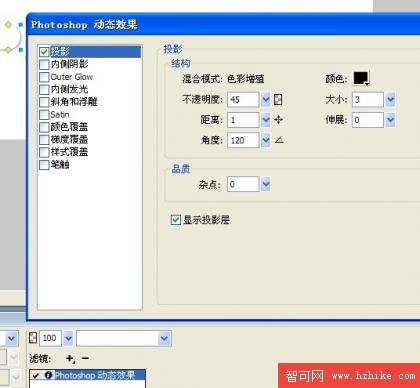Image resolution: width=420 pixels, height=388 pixels.
Task: Toggle checkmark of Photoshop 动态效果 filter
Action: 36,376
